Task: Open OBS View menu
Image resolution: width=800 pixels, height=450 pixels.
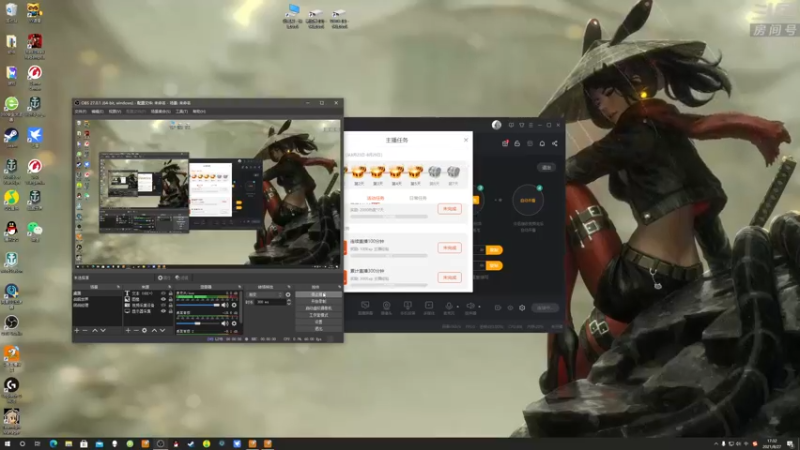Action: point(115,111)
